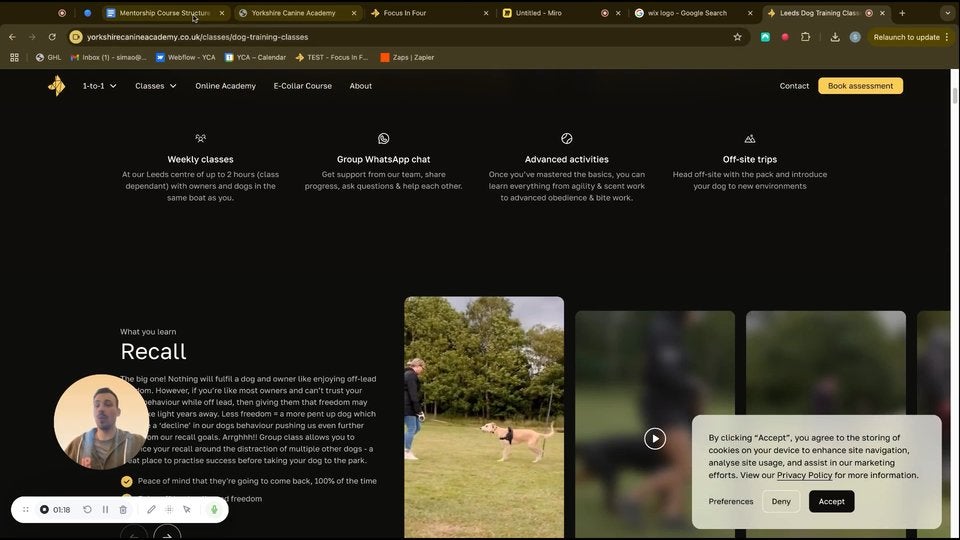The width and height of the screenshot is (960, 540).
Task: Restart the recording with the circular arrow
Action: point(88,509)
